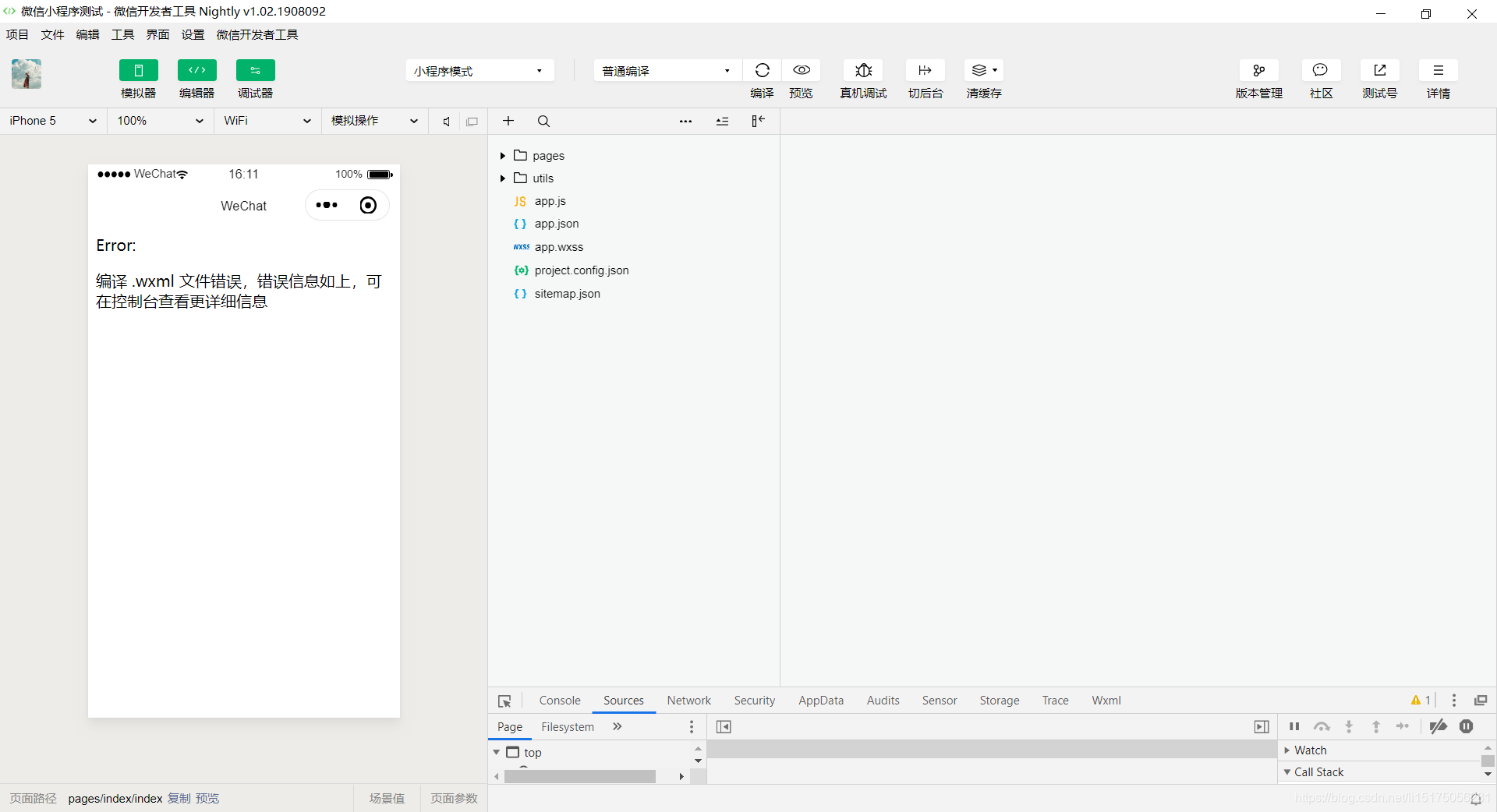Toggle the debugger panel button
The height and width of the screenshot is (812, 1497).
[x=255, y=70]
